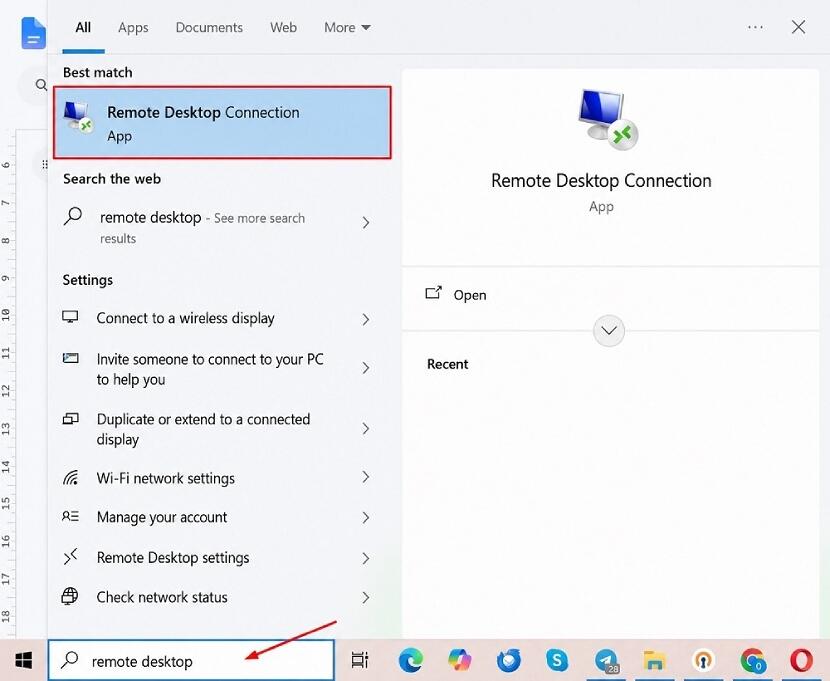
Task: Expand more actions chevron below Open
Action: (609, 331)
